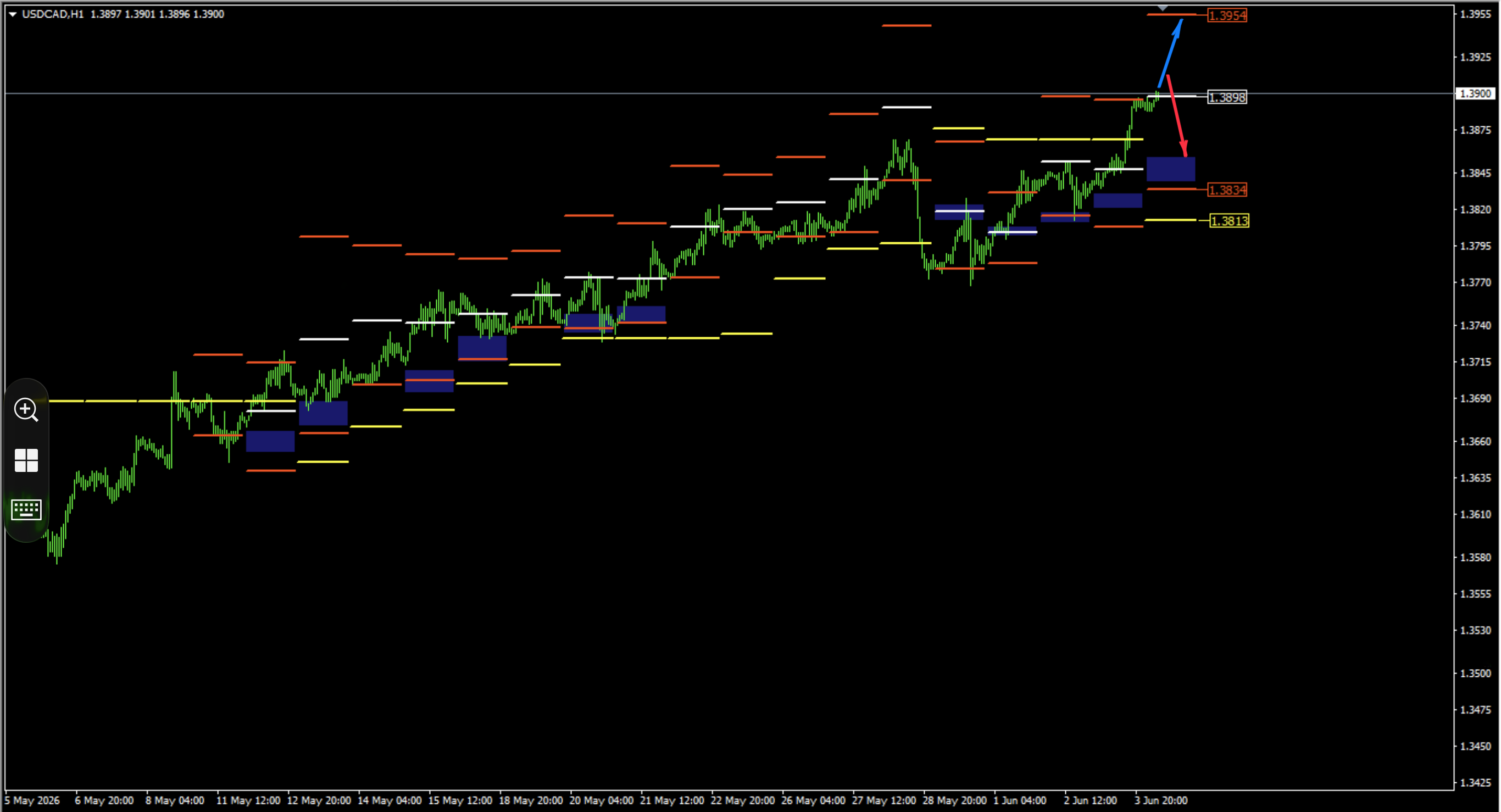Select the 1.3813 yellow price label

coord(1230,221)
